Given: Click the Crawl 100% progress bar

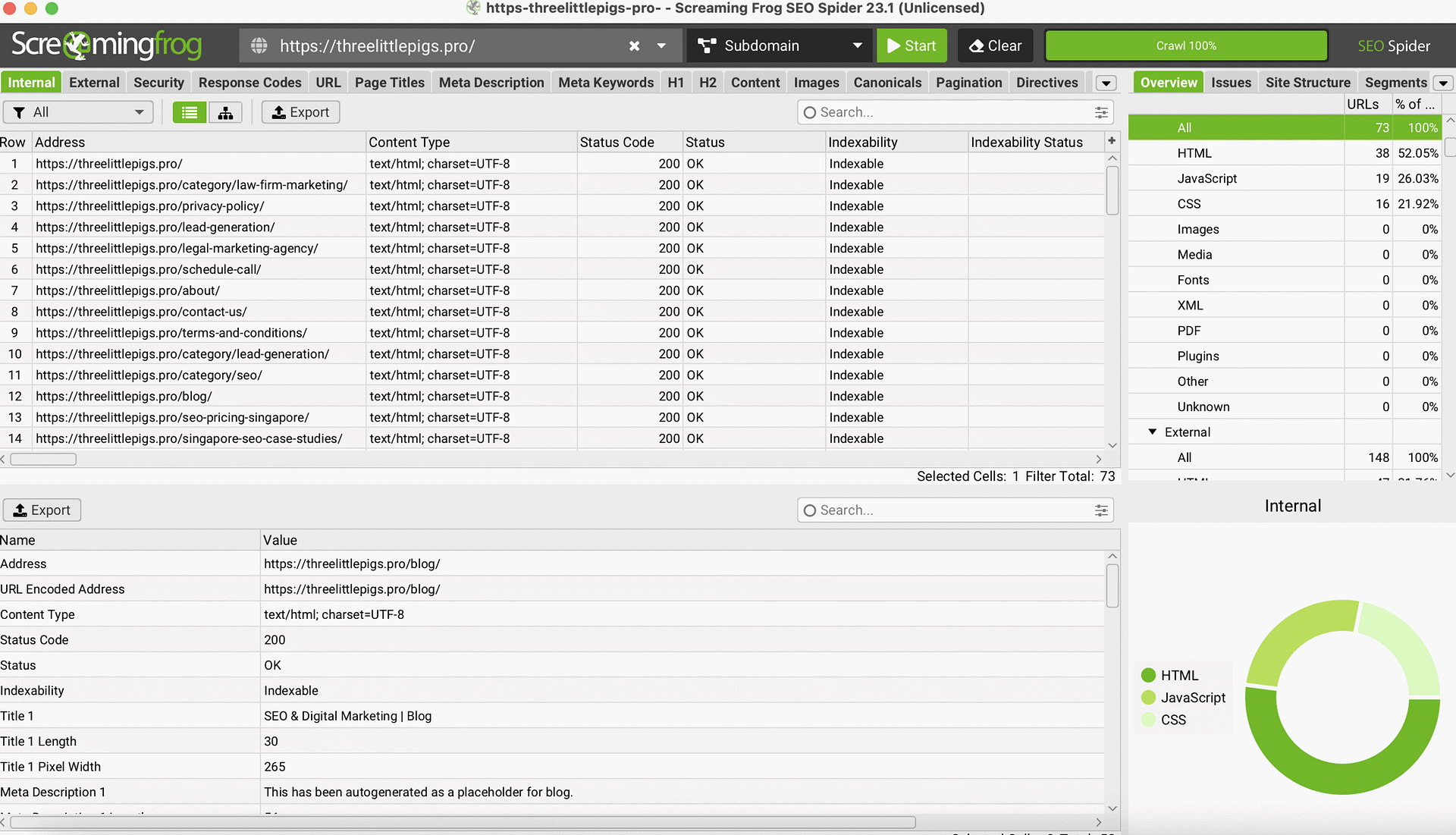Looking at the screenshot, I should [x=1185, y=46].
